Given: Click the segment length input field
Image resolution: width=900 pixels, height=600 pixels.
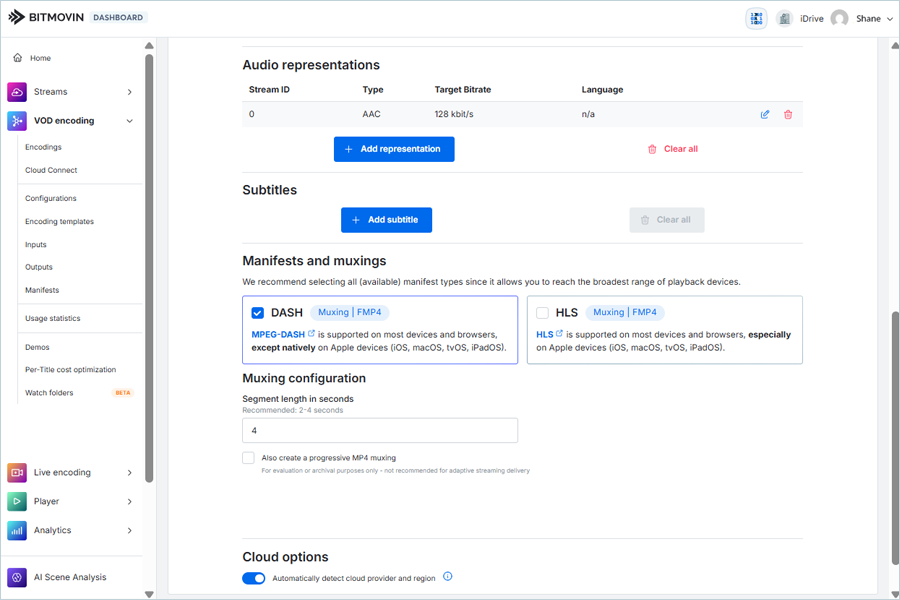Looking at the screenshot, I should pos(380,431).
